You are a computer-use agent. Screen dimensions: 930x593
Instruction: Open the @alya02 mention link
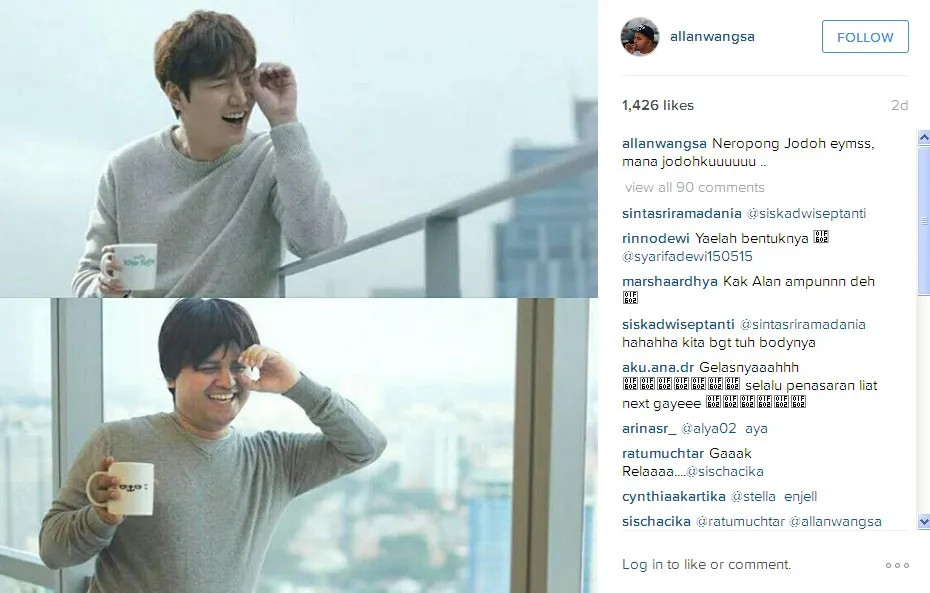tap(708, 429)
